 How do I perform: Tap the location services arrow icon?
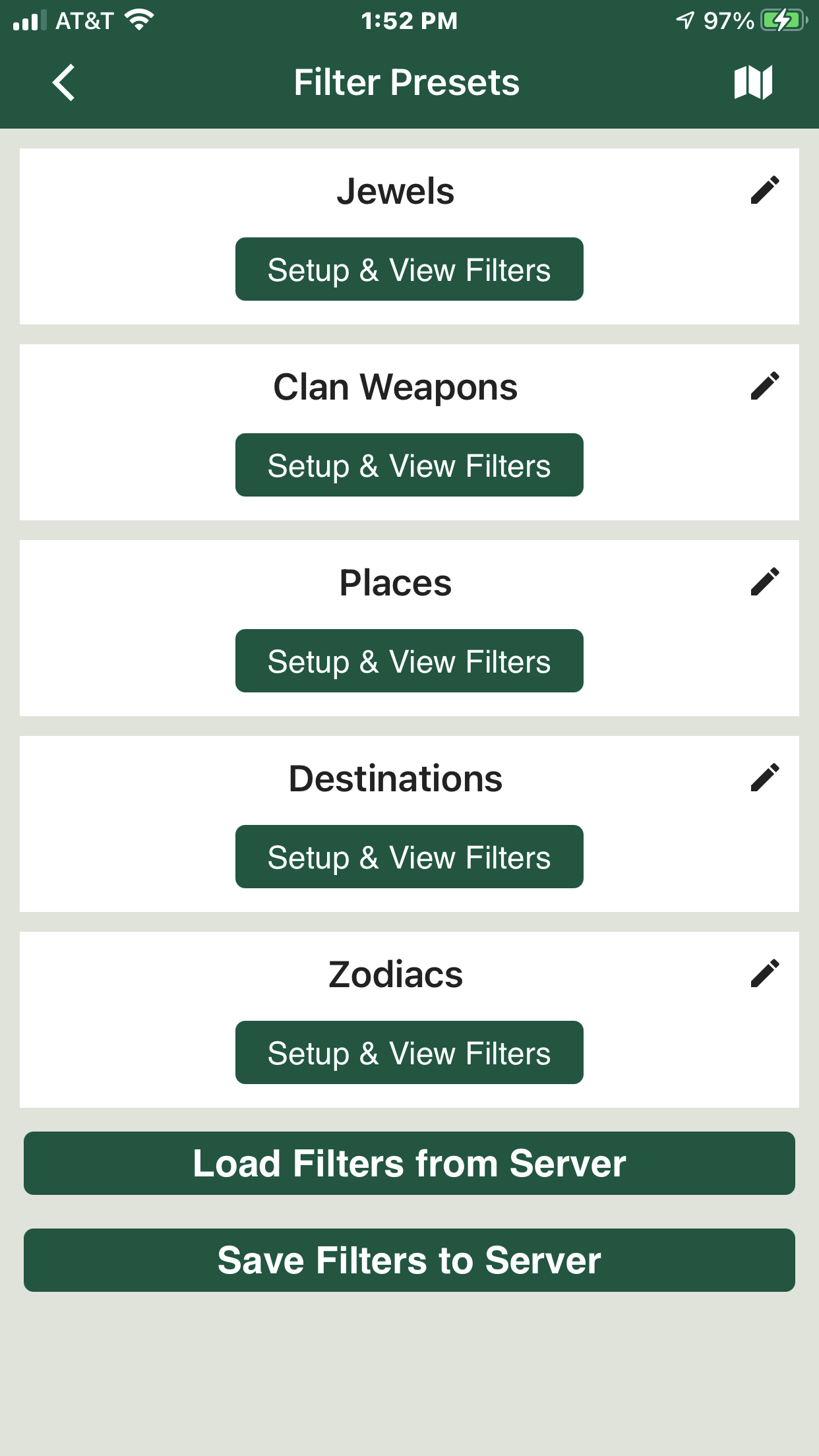point(686,20)
